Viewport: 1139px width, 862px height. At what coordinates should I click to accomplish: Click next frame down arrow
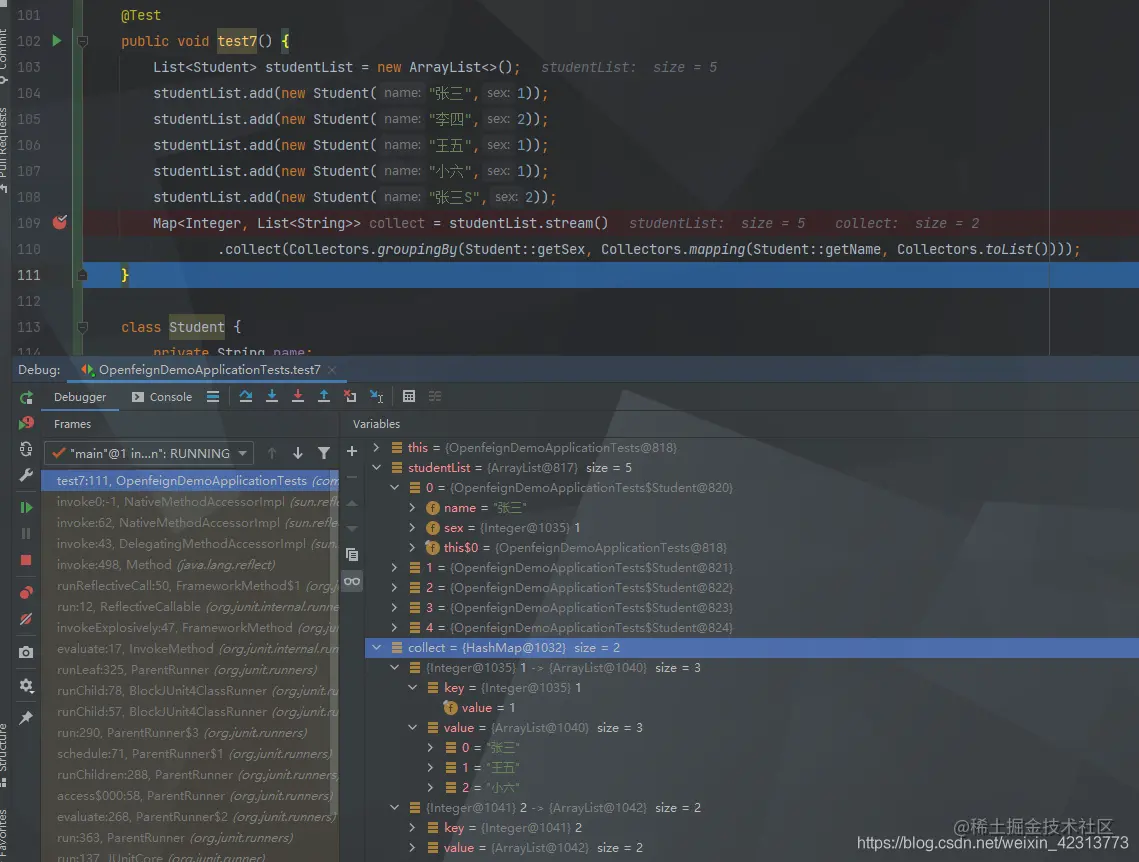click(298, 453)
